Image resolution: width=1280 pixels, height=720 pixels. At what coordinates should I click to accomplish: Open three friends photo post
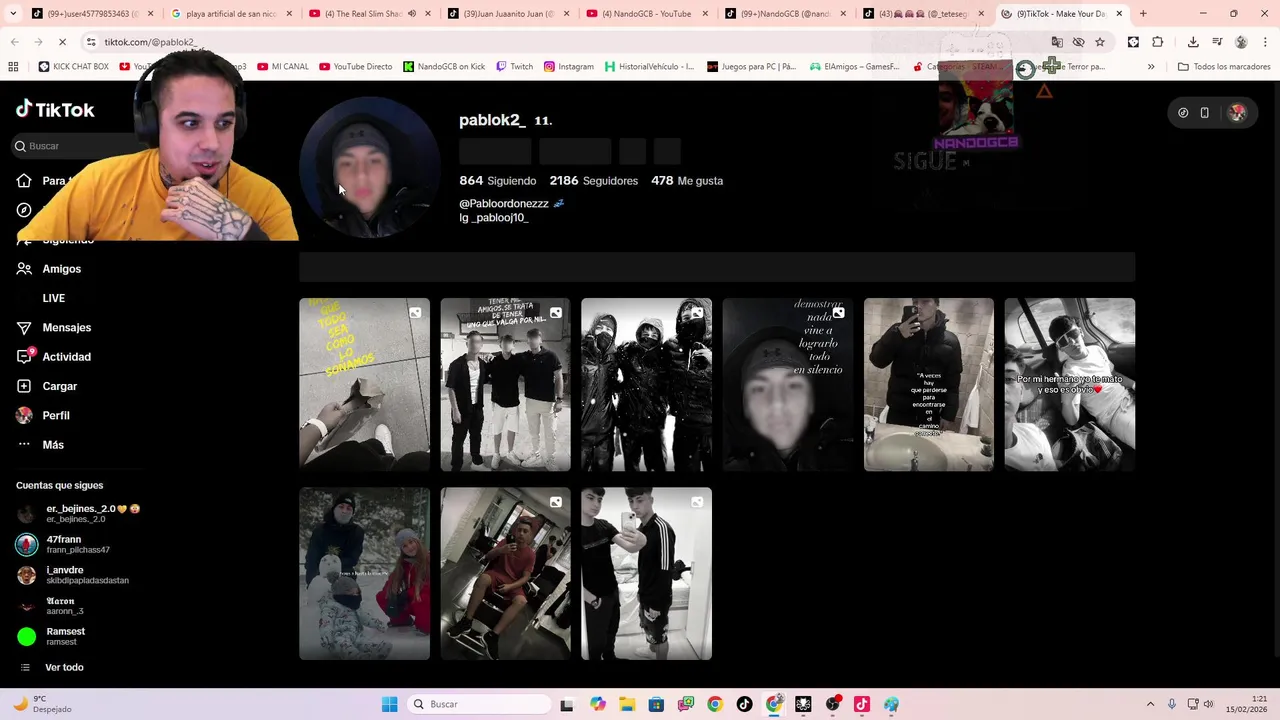tap(505, 384)
